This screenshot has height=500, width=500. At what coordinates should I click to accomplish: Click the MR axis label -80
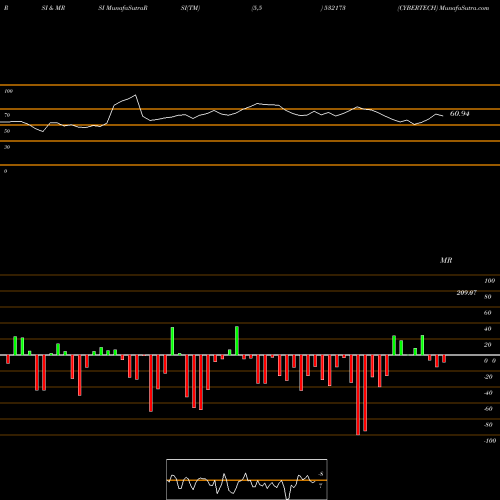(488, 425)
